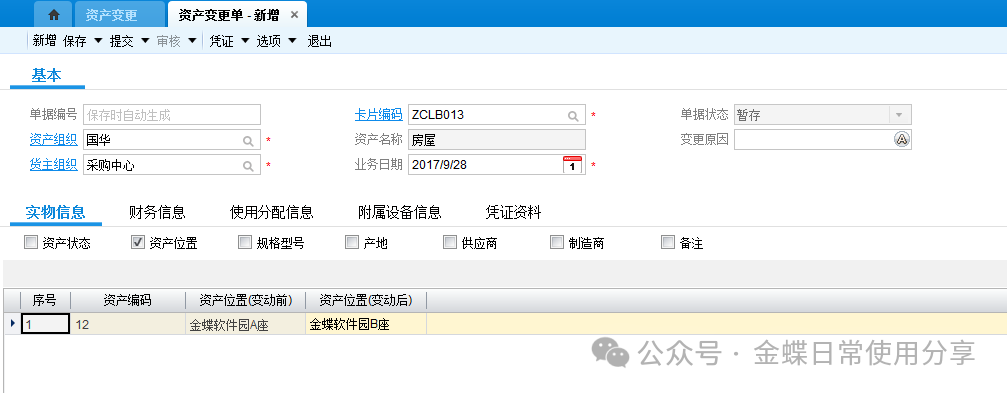Select the 资产位置(变动后) cell 金蝶软件园B座
Image resolution: width=1007 pixels, height=393 pixels.
366,324
